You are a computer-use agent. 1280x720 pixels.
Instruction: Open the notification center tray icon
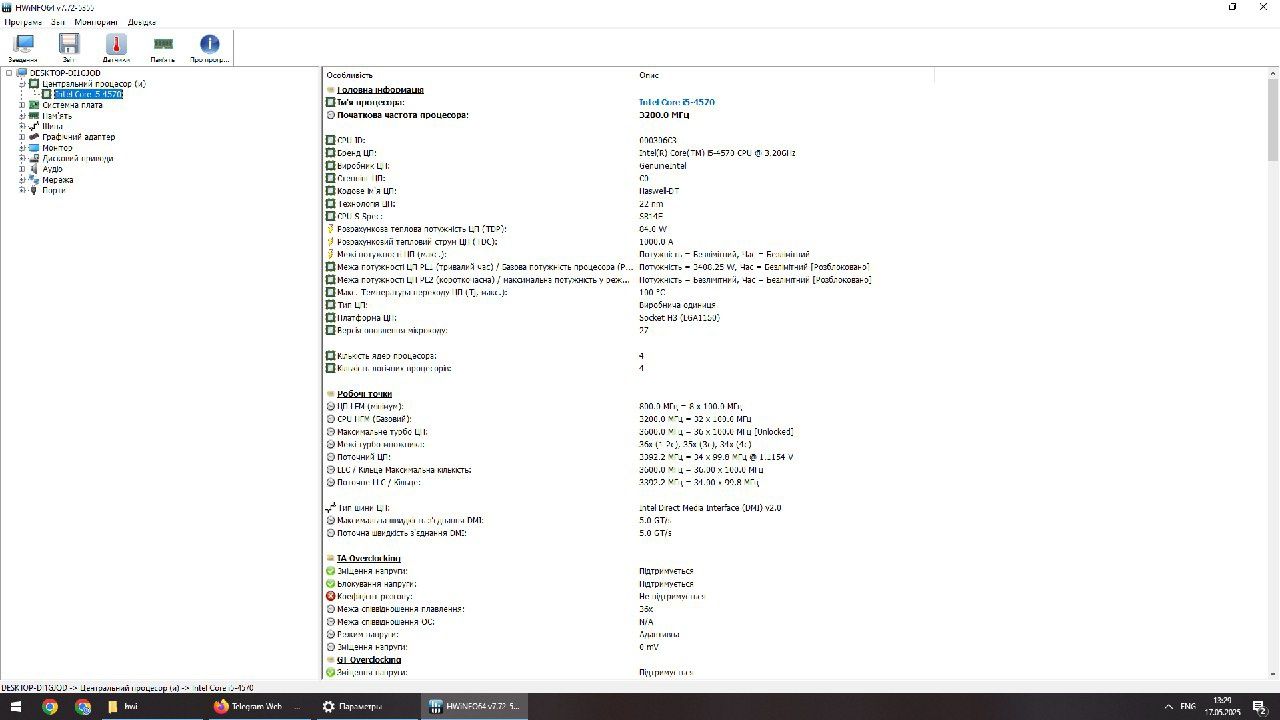[x=1260, y=706]
